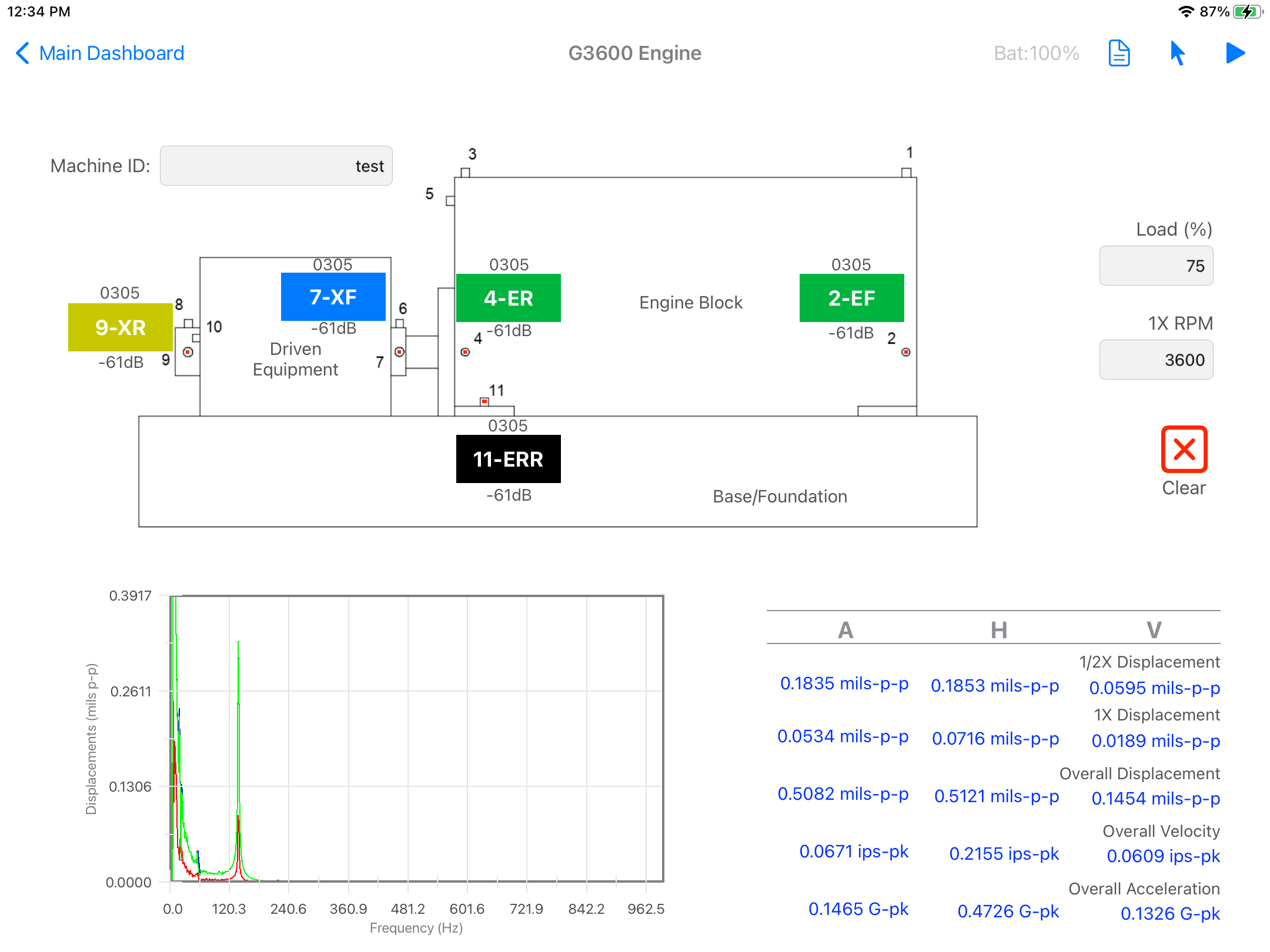Select 0.0671 ips-pk velocity value

[x=854, y=852]
